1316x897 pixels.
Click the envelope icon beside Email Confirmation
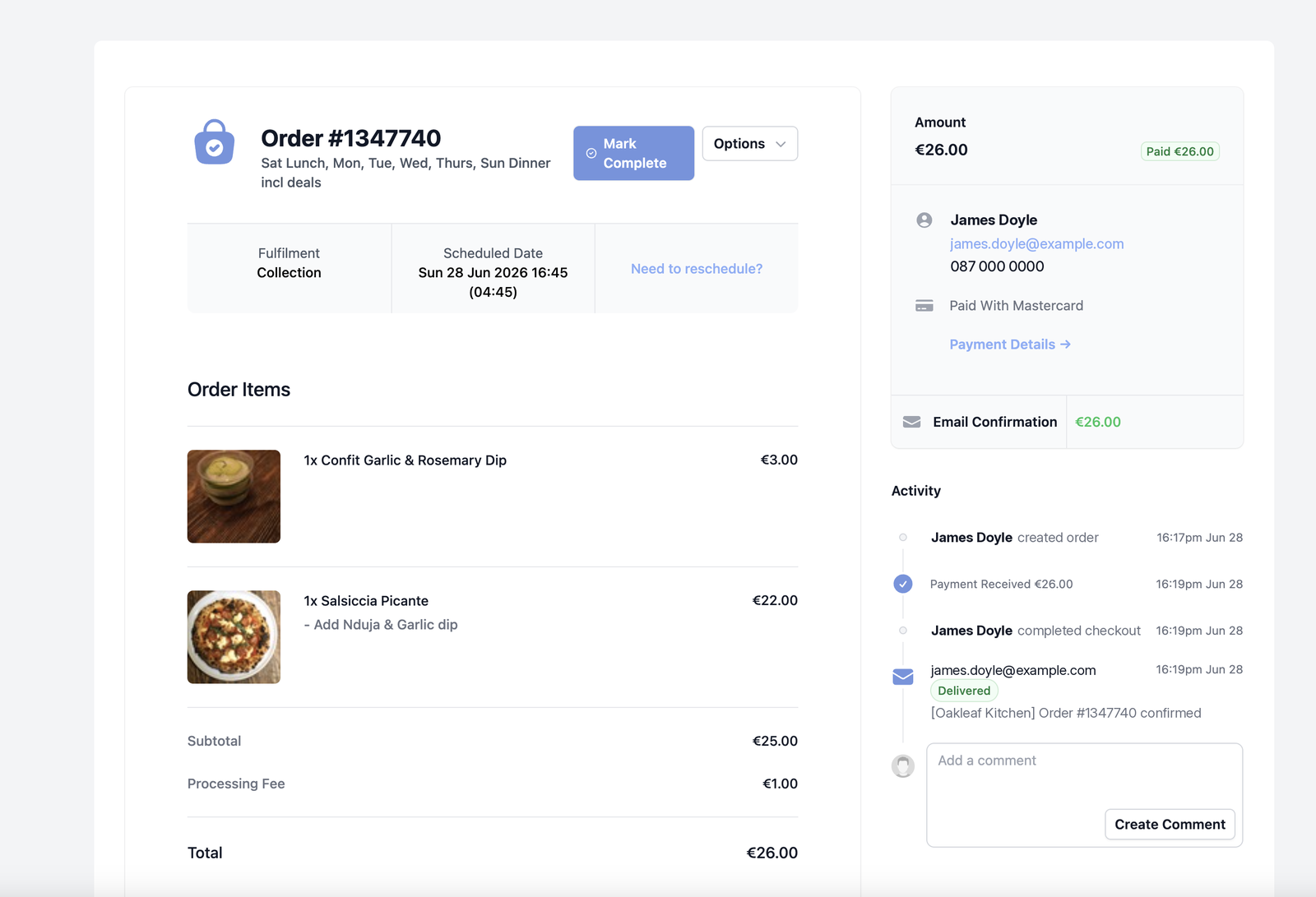pos(912,422)
